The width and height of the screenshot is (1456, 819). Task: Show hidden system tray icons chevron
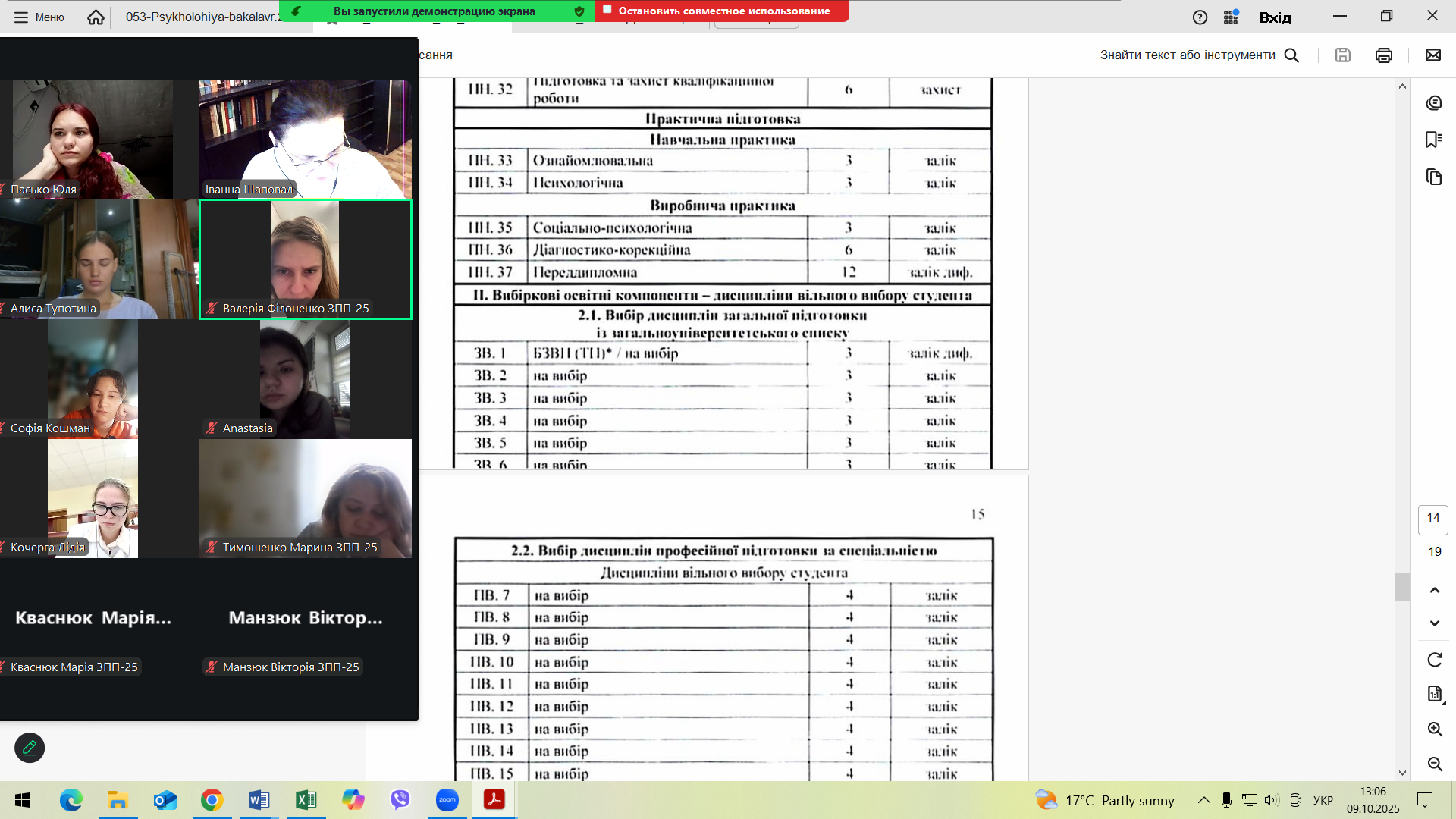[x=1203, y=800]
